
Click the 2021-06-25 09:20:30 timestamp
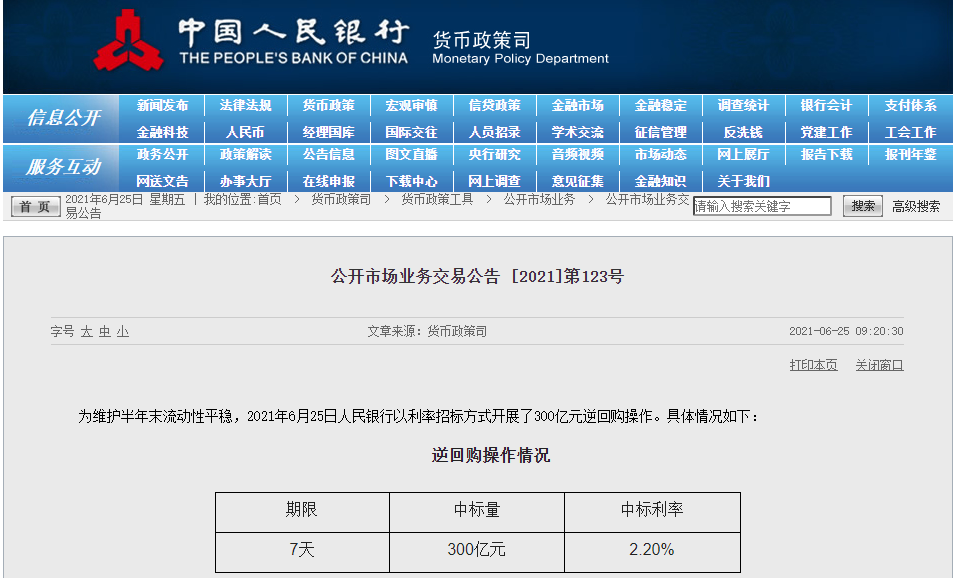coord(846,331)
